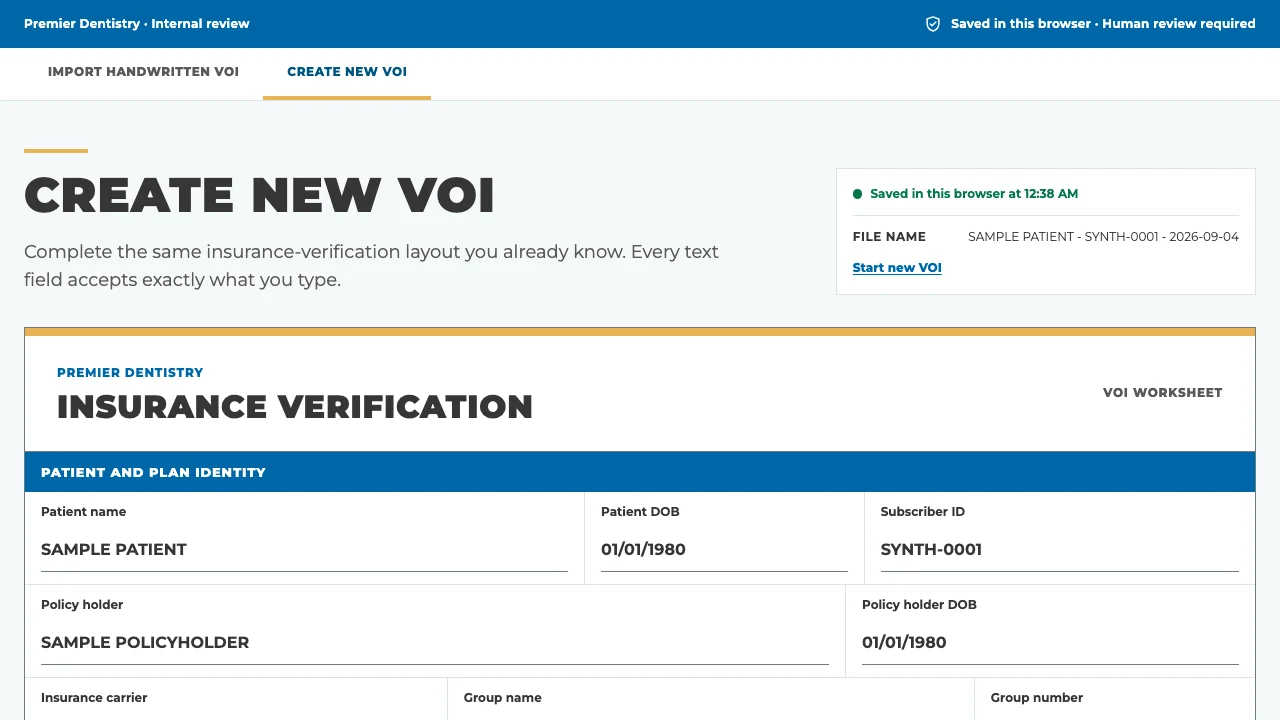This screenshot has height=720, width=1280.
Task: Click the file name SAMPLE PATIENT - SYNTH-0001 - 2026-09-04
Action: pos(1103,237)
